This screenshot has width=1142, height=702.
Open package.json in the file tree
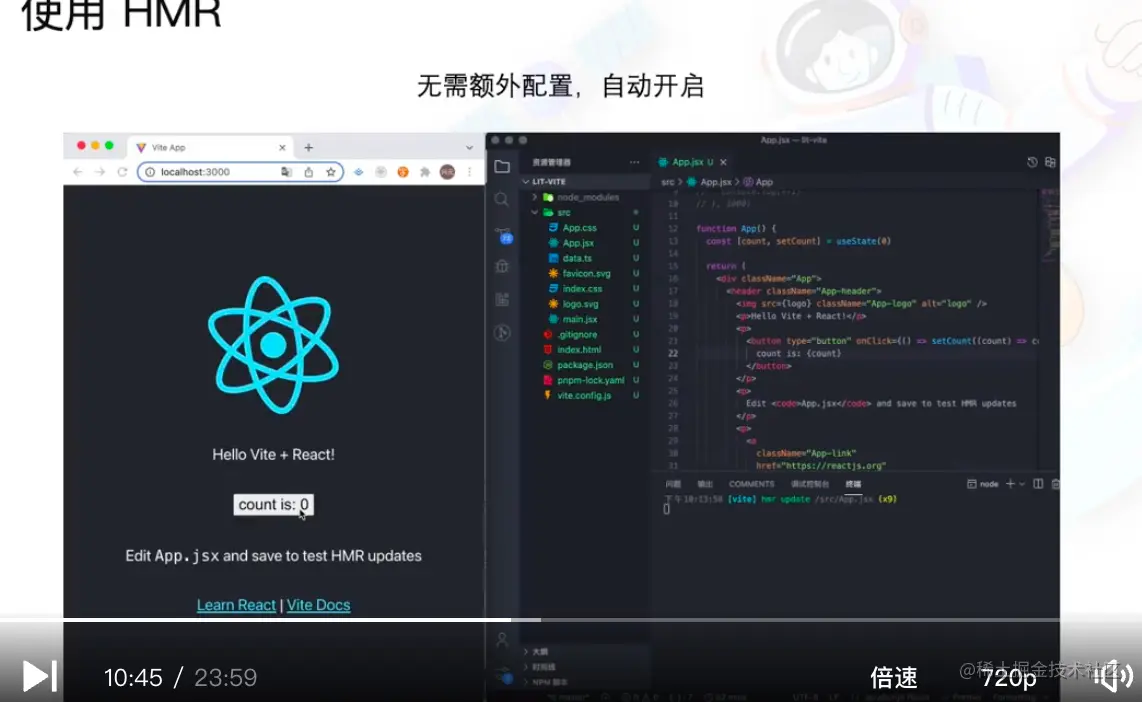point(585,366)
